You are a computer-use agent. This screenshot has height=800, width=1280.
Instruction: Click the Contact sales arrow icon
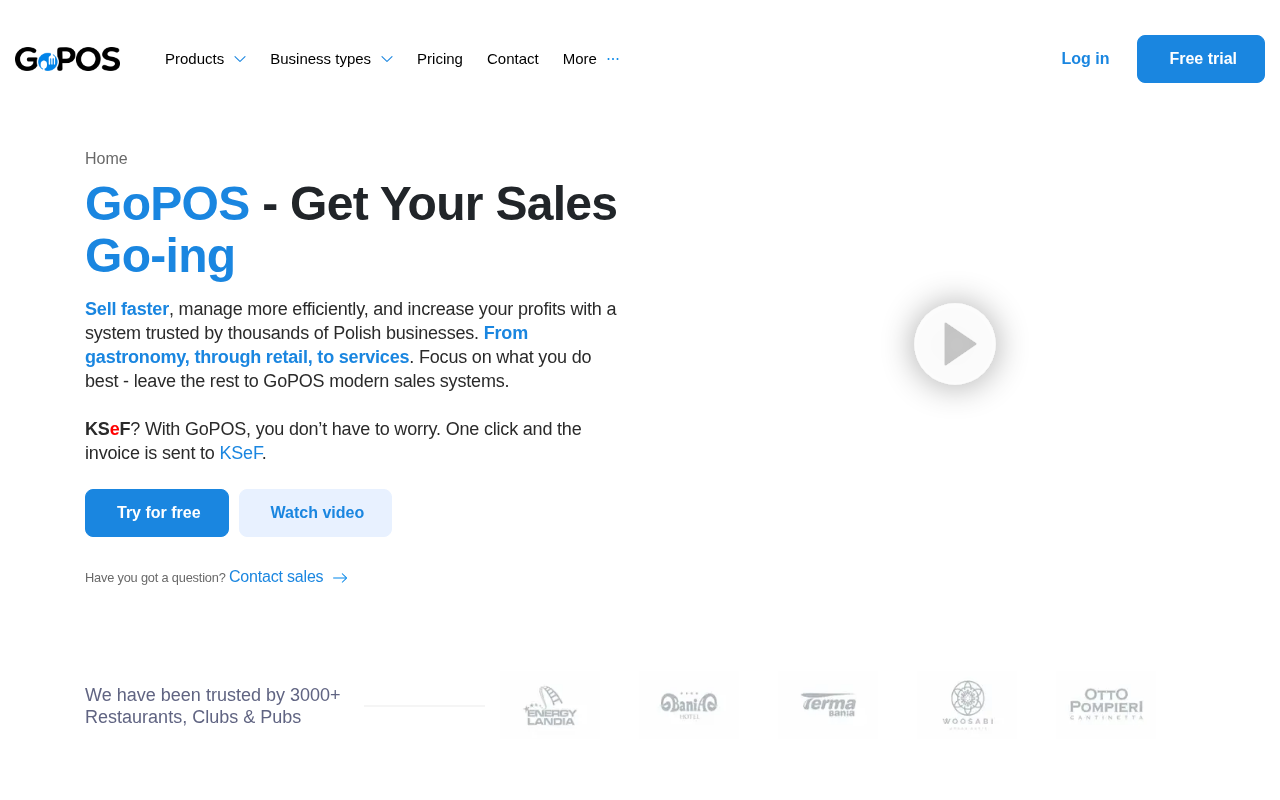340,578
